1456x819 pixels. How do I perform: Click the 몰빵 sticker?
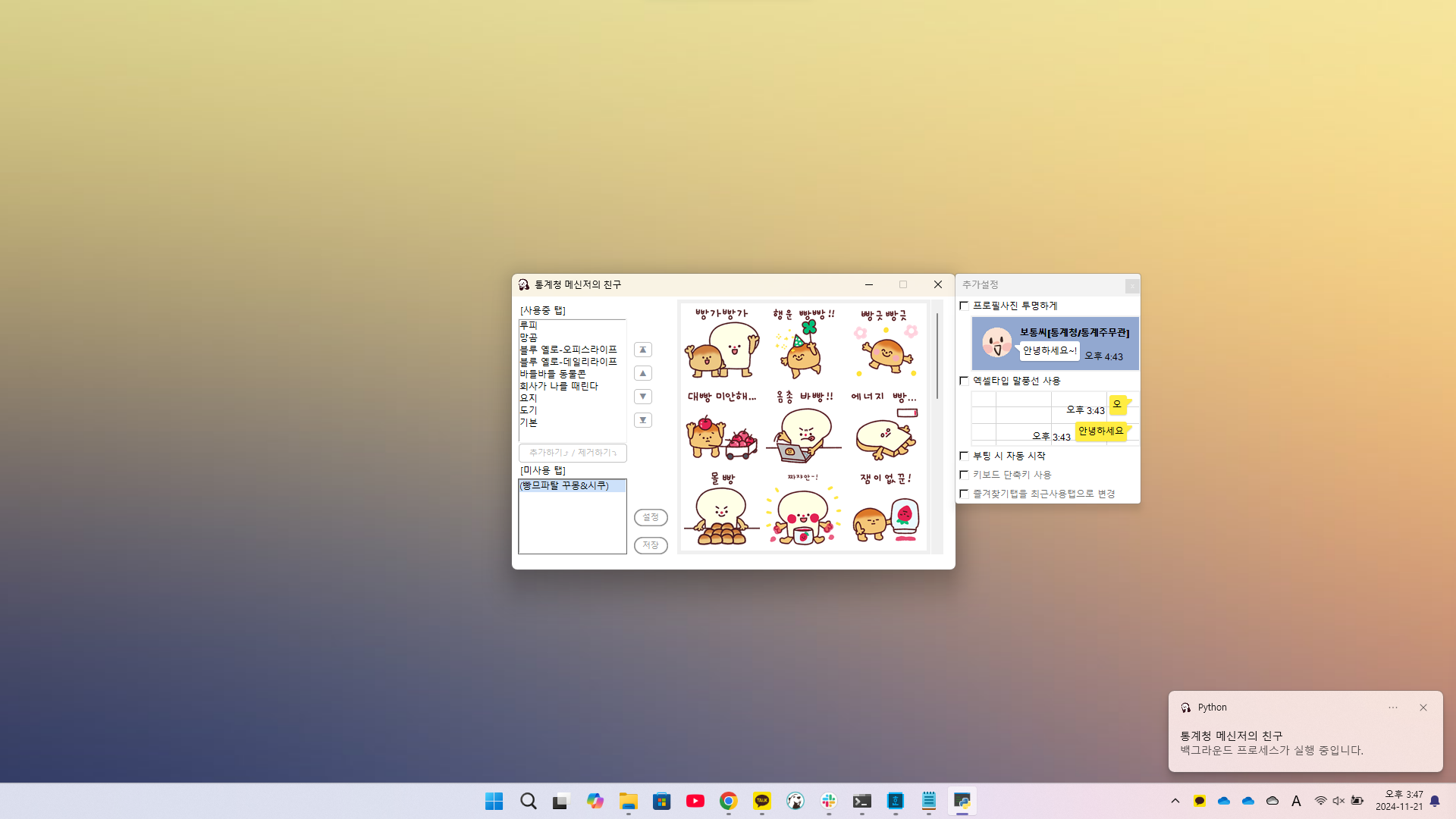click(x=721, y=509)
